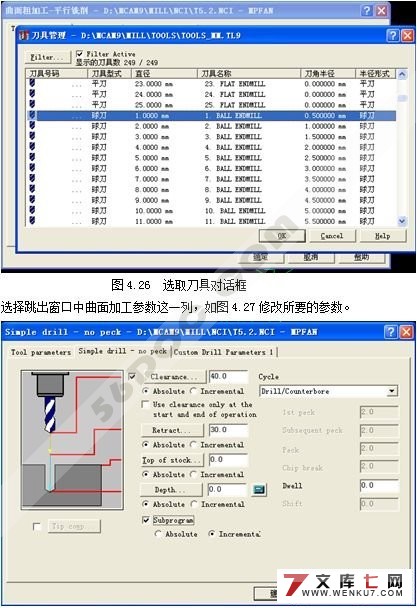Click the 刀角半径 column header
417x608 pixels.
pyautogui.click(x=328, y=74)
